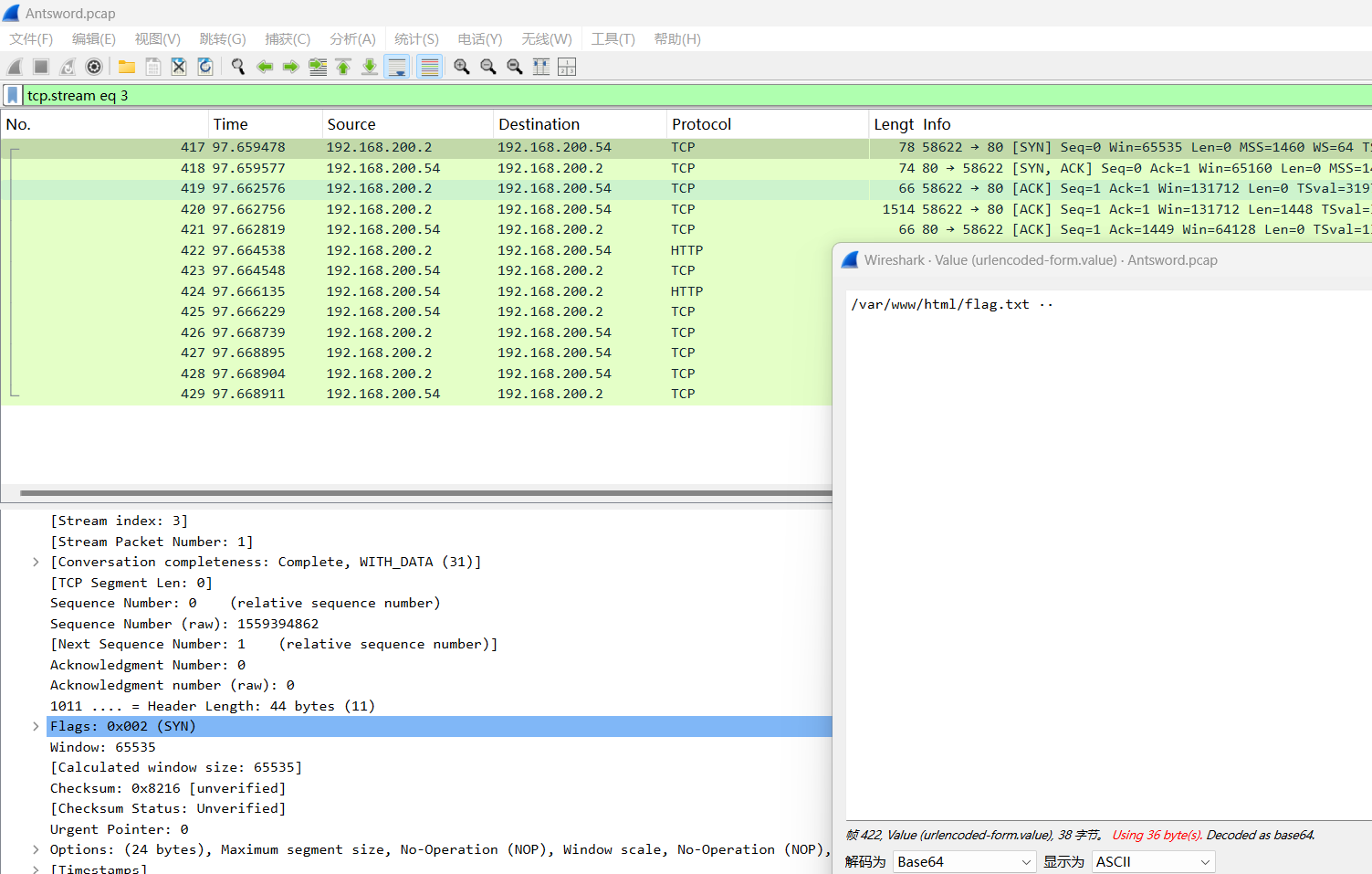Select the Window: 65535 detail line
Image resolution: width=1372 pixels, height=874 pixels.
pyautogui.click(x=103, y=748)
